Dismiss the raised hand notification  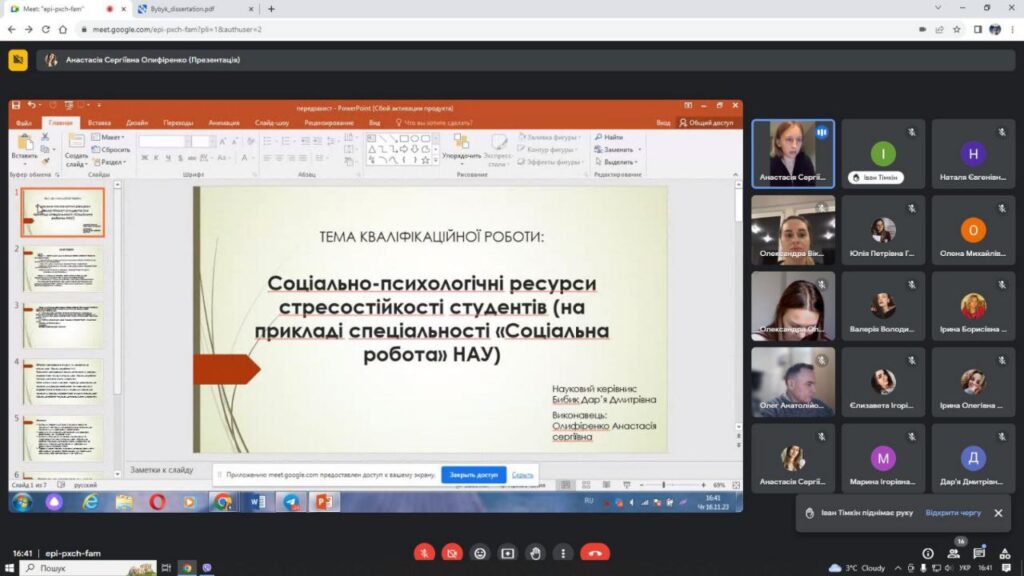(998, 513)
